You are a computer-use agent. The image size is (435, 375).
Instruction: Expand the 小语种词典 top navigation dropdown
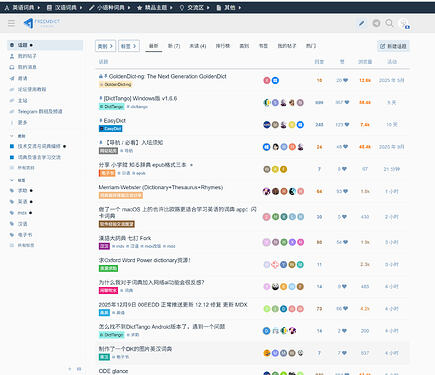pyautogui.click(x=110, y=8)
